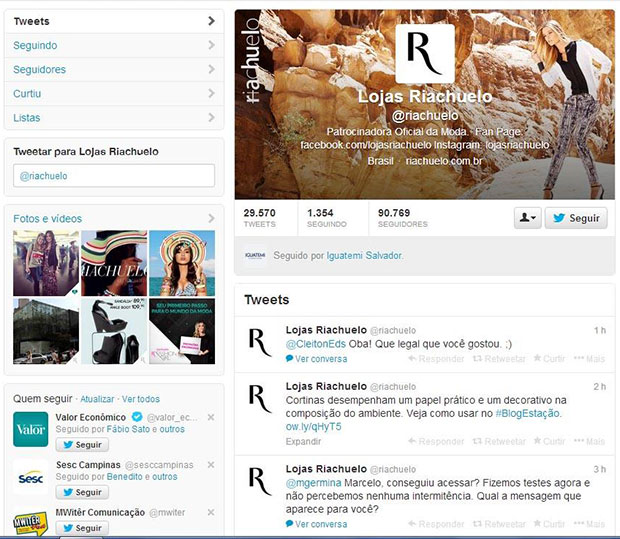Follow Lojas Riachuelo with the Seguir button
The width and height of the screenshot is (620, 539).
point(576,217)
